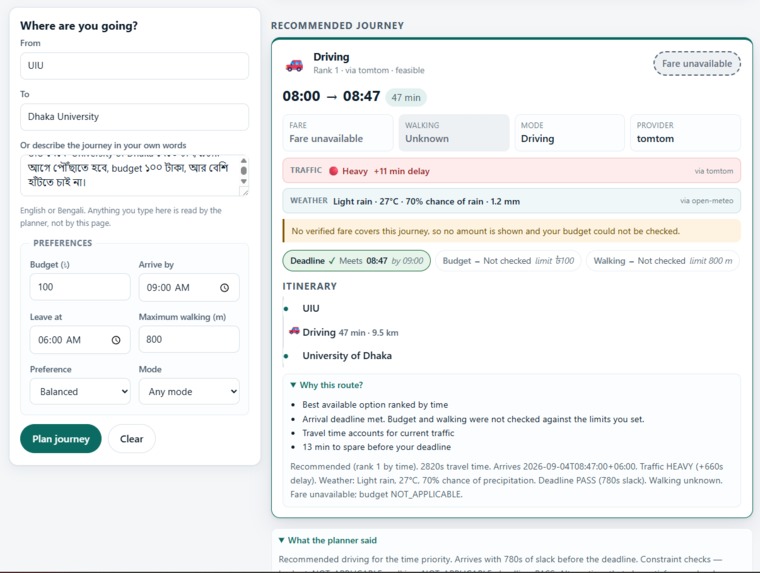Click the clock icon in Leave at field

[x=116, y=340]
